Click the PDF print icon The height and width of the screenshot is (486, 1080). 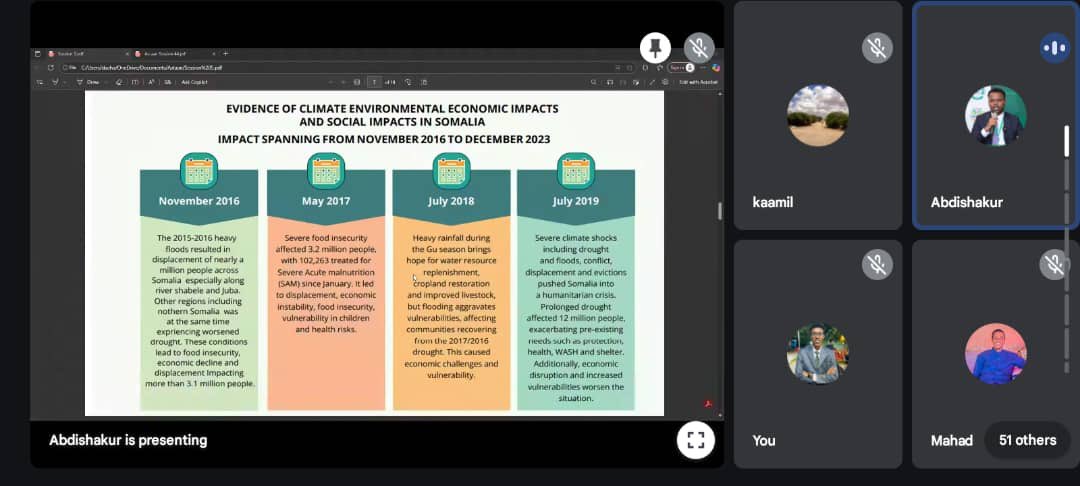coord(609,82)
